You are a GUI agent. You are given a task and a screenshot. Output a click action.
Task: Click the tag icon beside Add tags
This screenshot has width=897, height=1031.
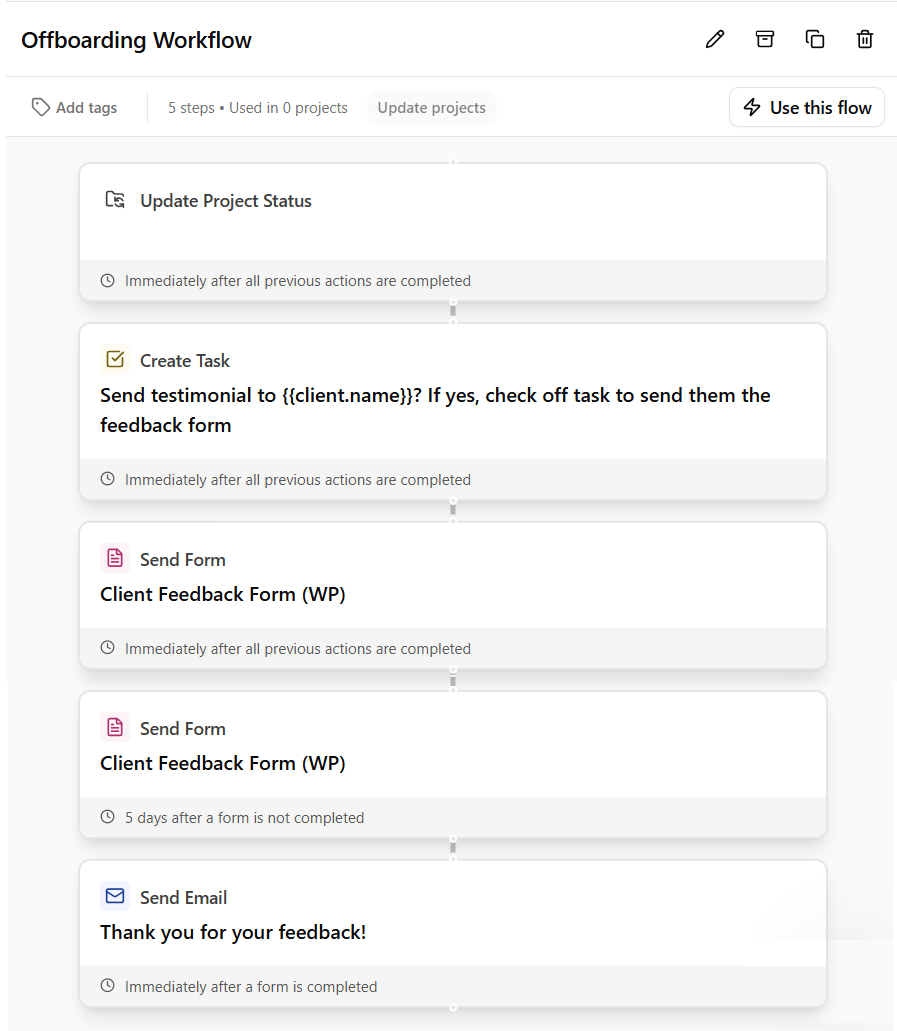point(41,107)
